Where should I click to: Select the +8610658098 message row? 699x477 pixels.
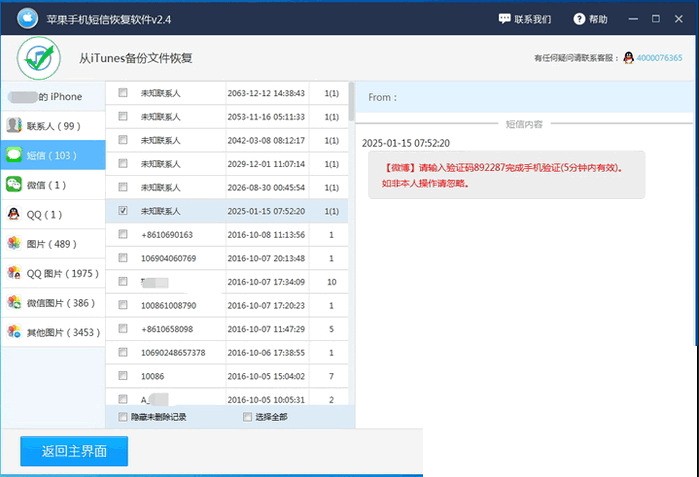227,329
